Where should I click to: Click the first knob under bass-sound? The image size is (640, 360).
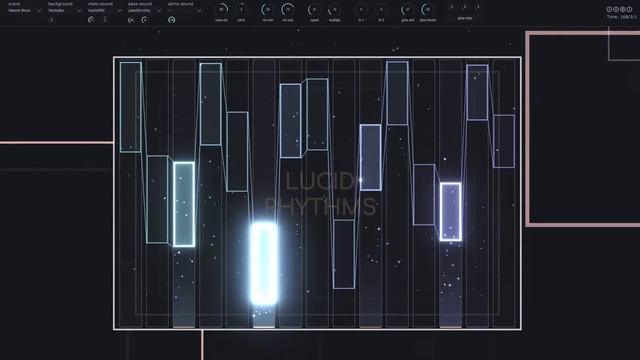pyautogui.click(x=131, y=20)
